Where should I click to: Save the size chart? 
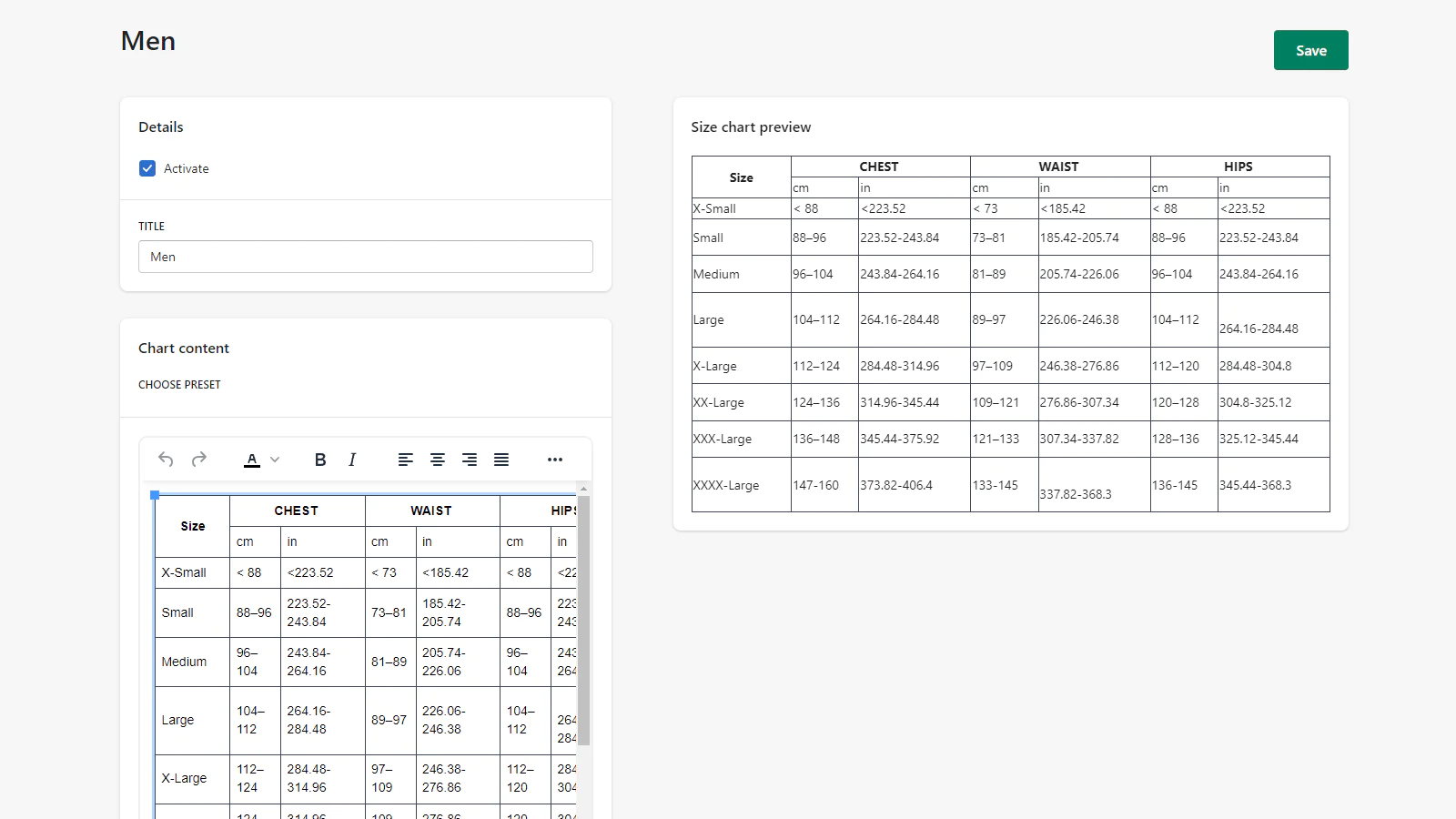(1310, 50)
